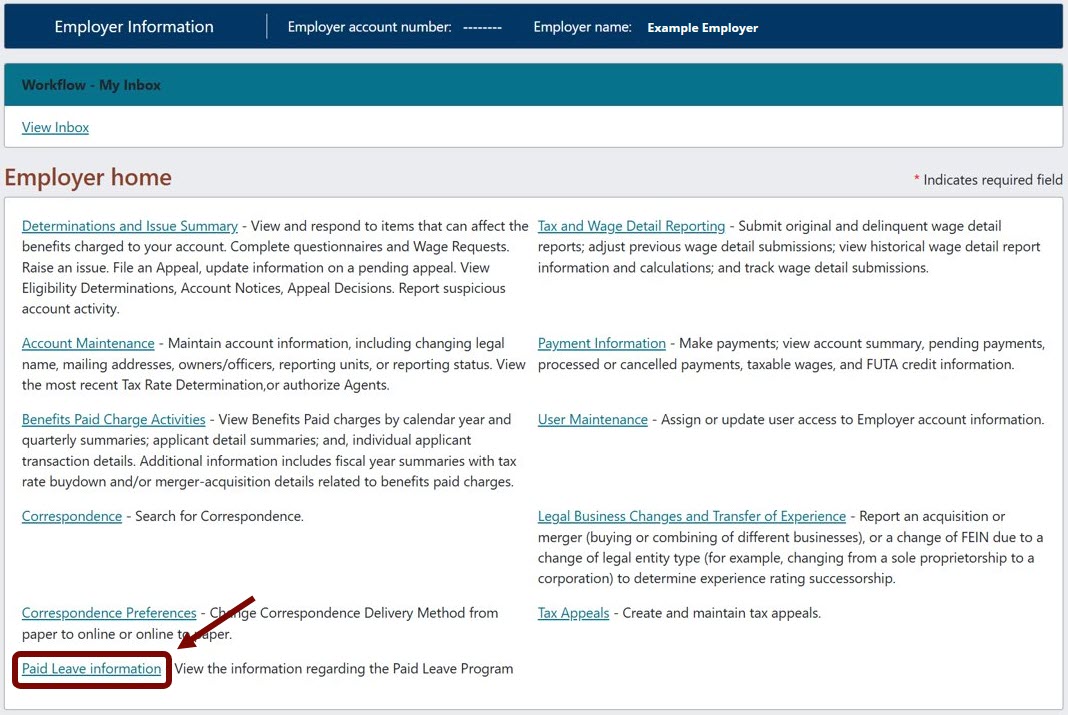Open the Paid Leave information link
The image size is (1068, 715).
click(91, 669)
